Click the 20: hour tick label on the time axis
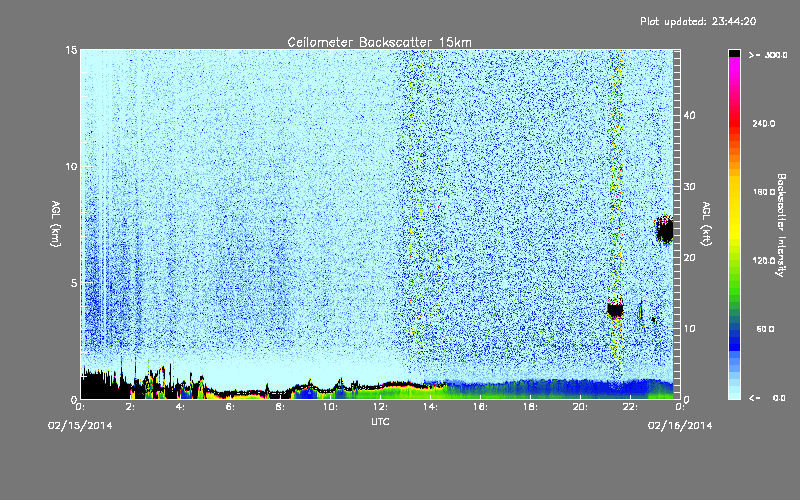This screenshot has width=800, height=500. click(580, 407)
